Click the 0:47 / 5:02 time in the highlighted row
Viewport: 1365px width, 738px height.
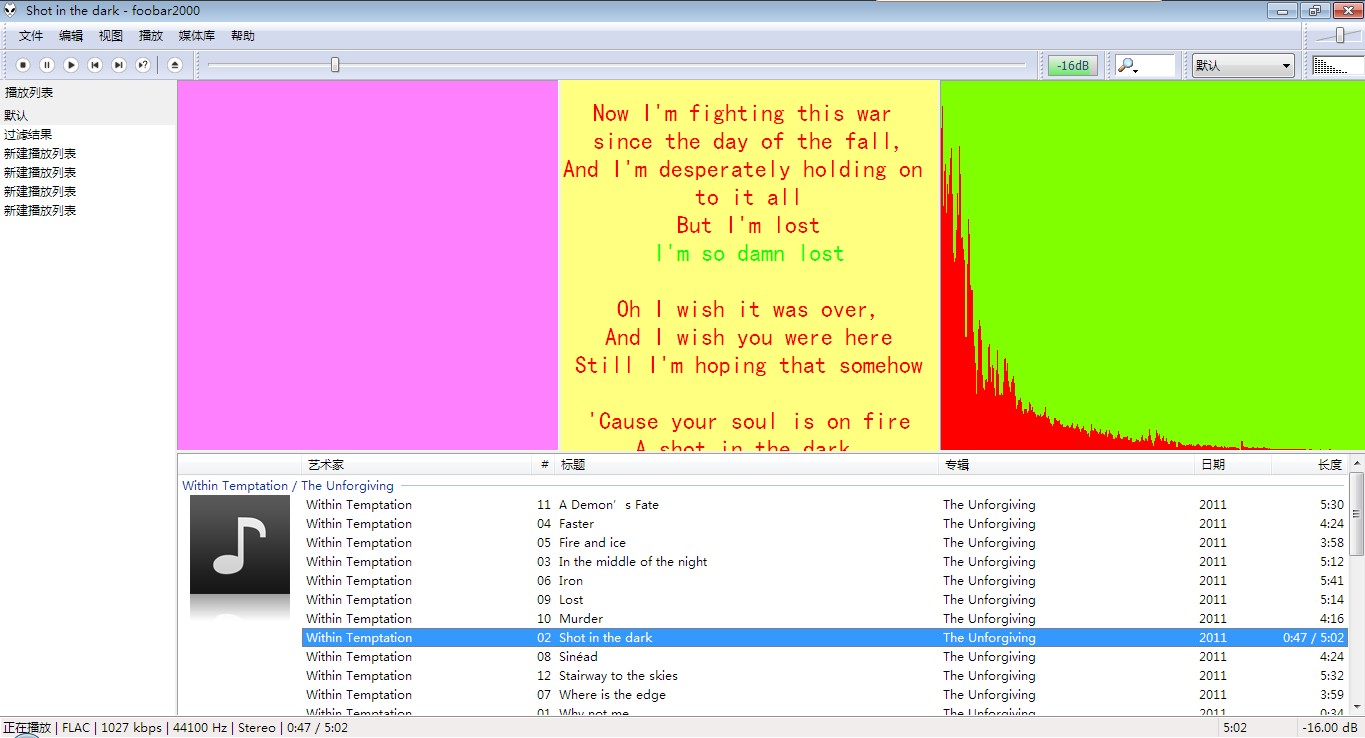coord(1314,638)
